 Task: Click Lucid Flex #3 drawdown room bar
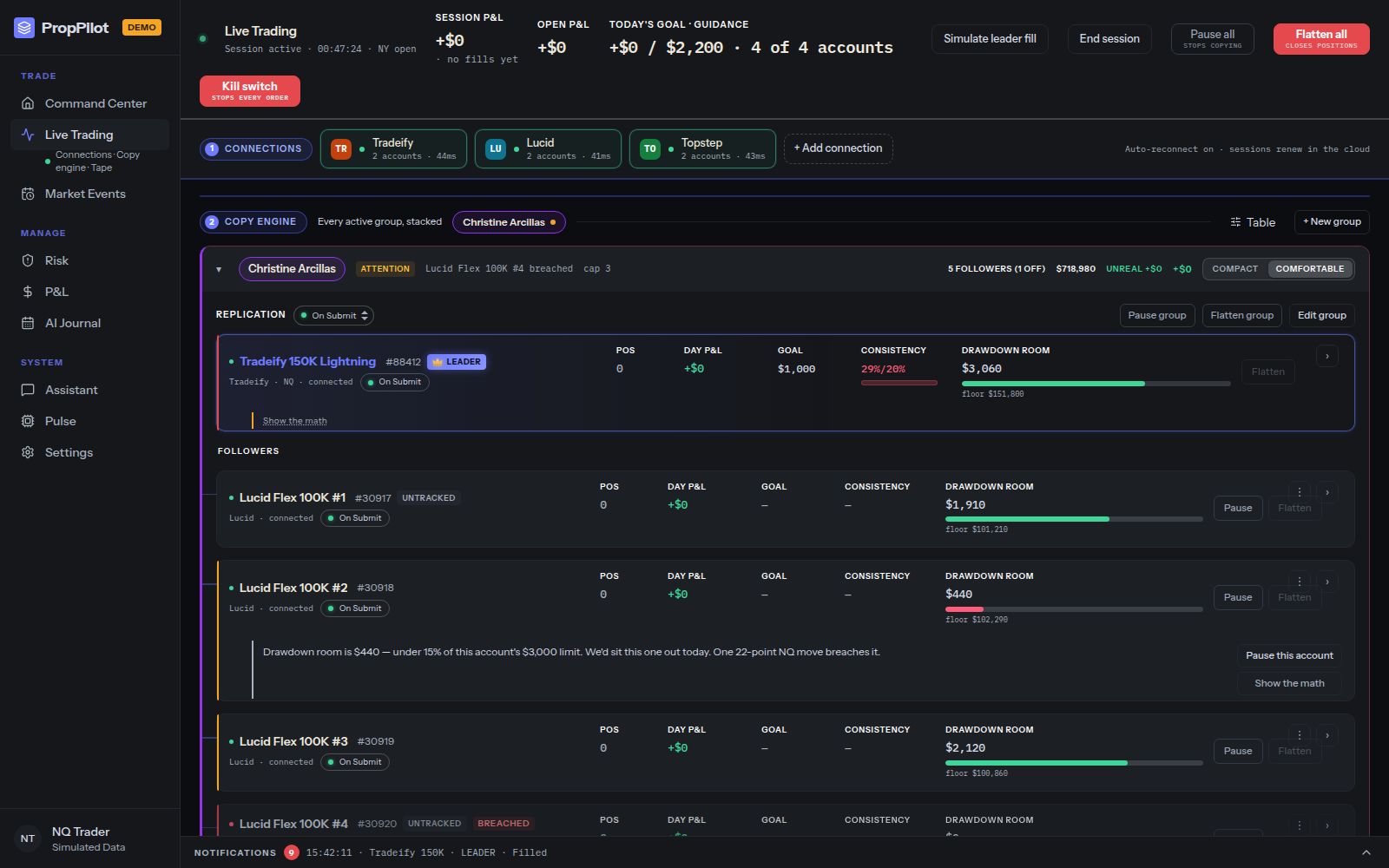tap(1074, 763)
